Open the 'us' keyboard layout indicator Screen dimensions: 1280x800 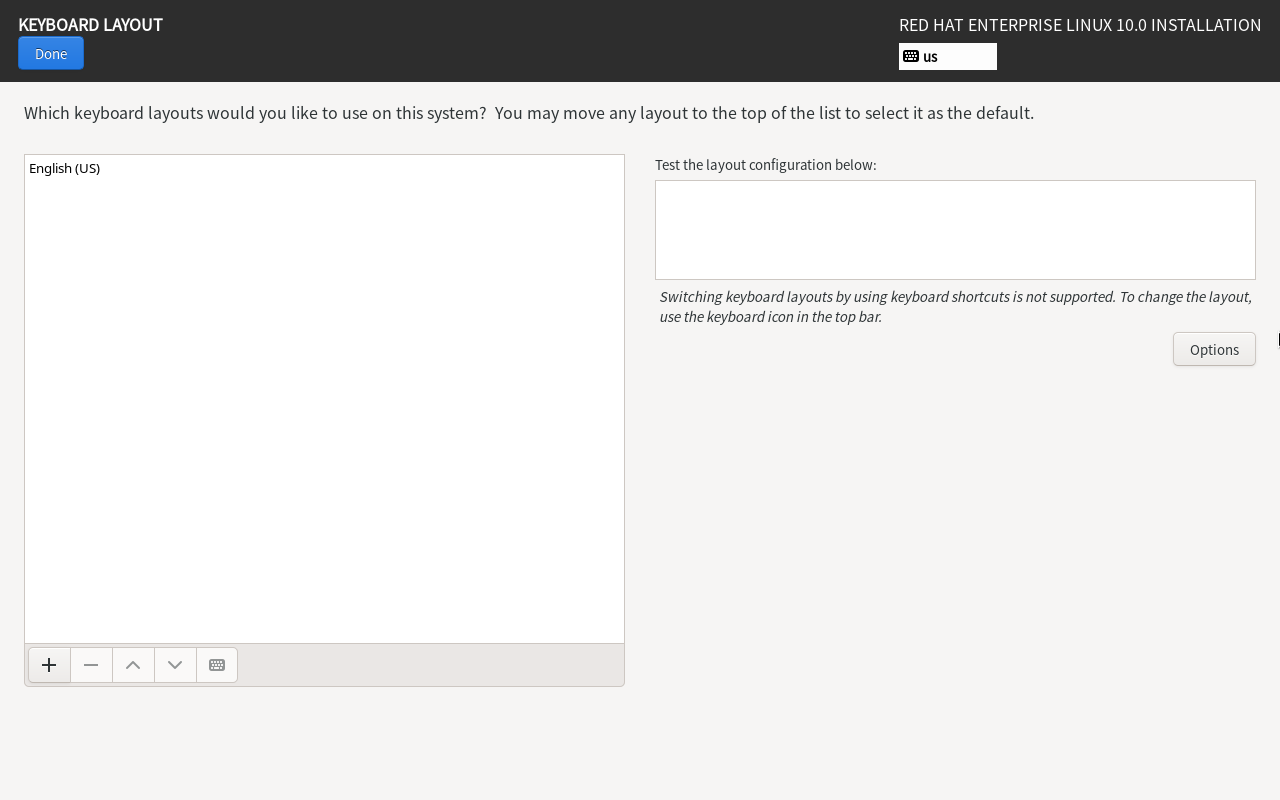[x=948, y=56]
